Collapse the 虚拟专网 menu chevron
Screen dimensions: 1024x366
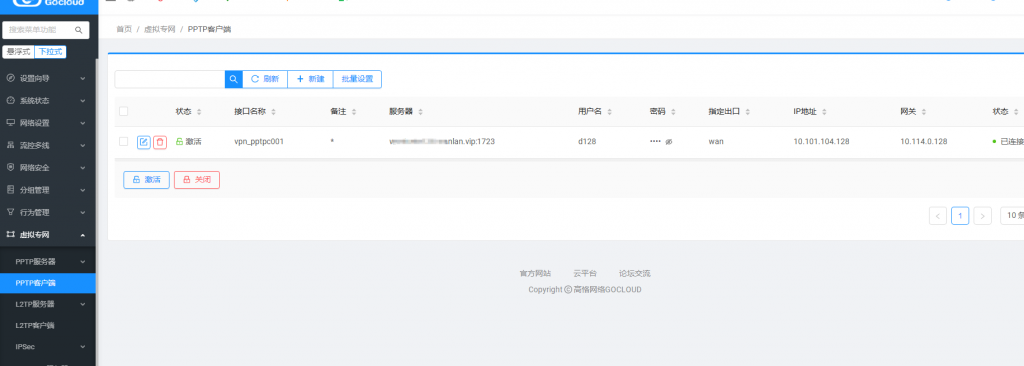83,235
